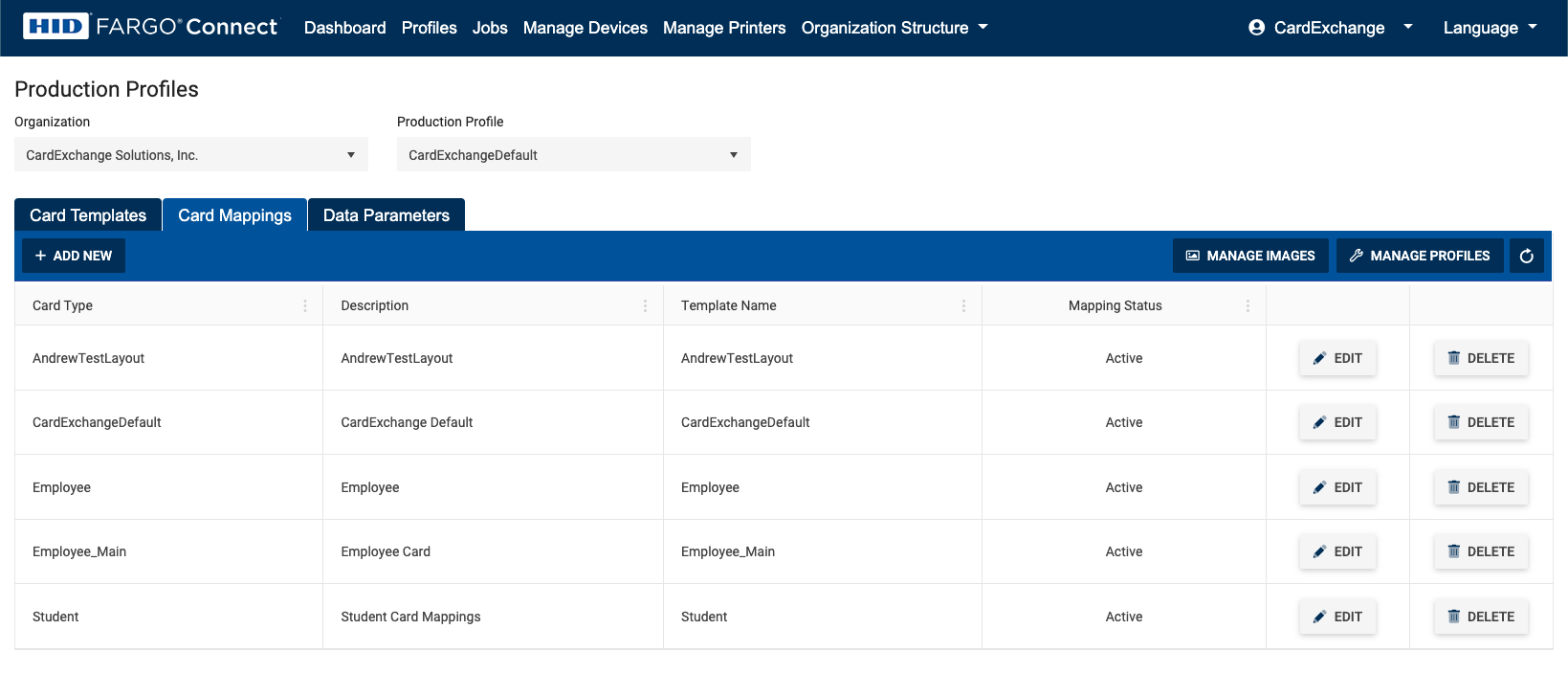Image resolution: width=1568 pixels, height=674 pixels.
Task: Open Mapping Status column menu dots
Action: click(1248, 305)
